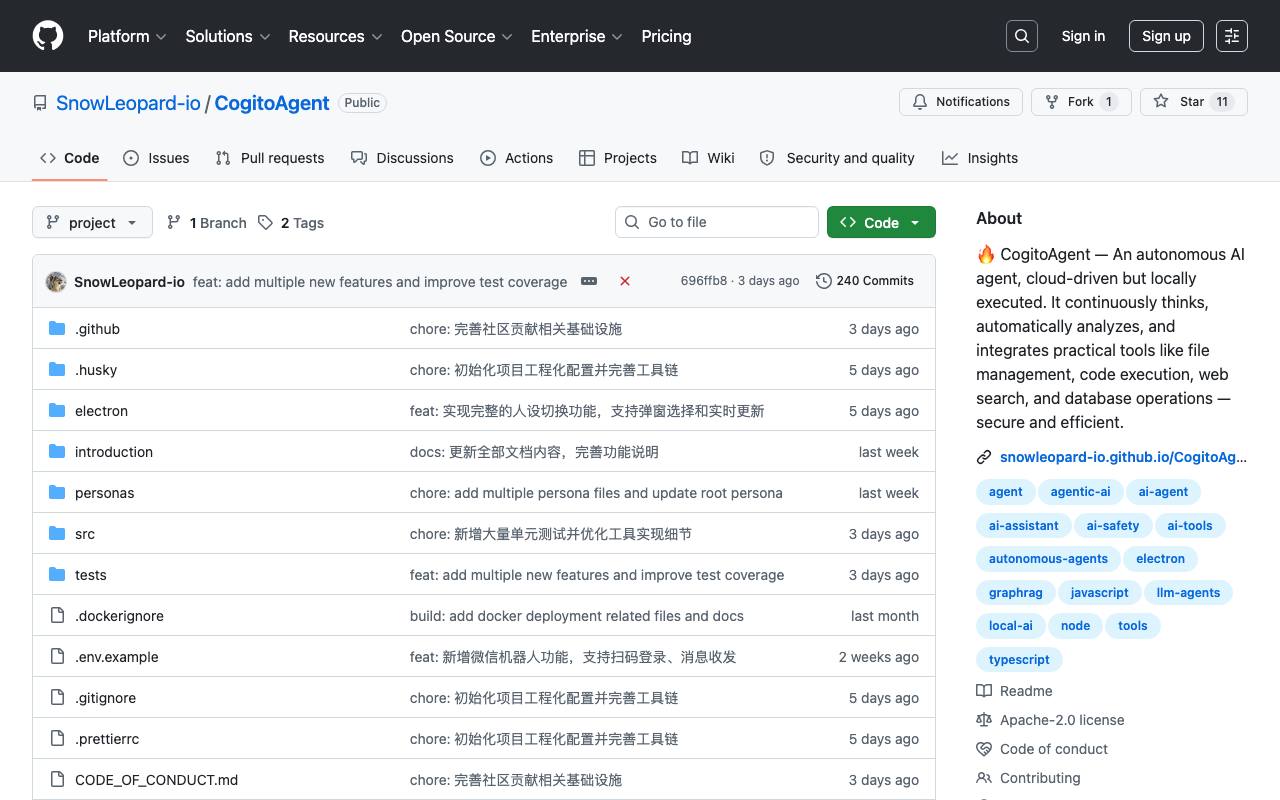This screenshot has width=1280, height=800.
Task: Click the graphrag topic tag
Action: coord(1015,593)
